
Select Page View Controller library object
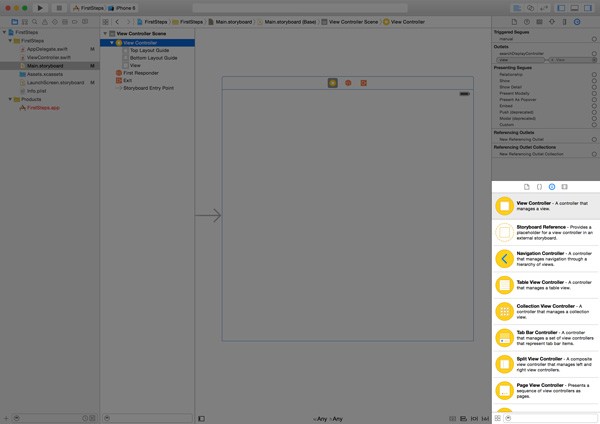(546, 390)
